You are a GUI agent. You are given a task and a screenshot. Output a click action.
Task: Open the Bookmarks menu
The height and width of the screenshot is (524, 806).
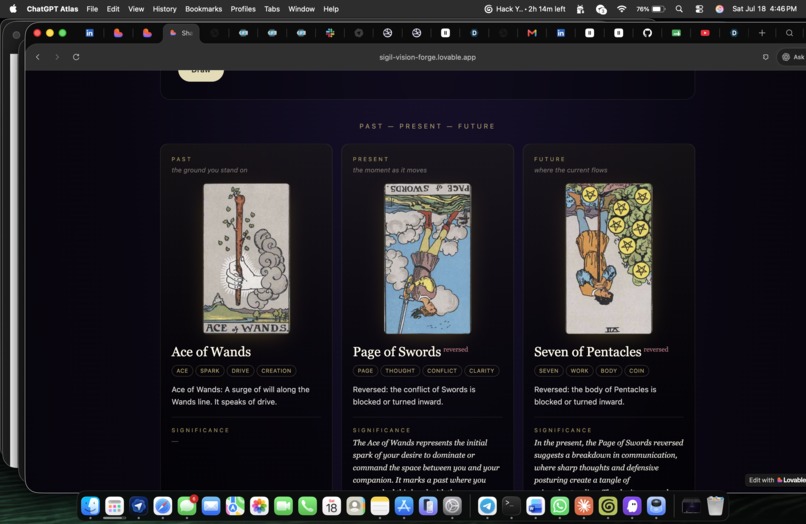204,9
